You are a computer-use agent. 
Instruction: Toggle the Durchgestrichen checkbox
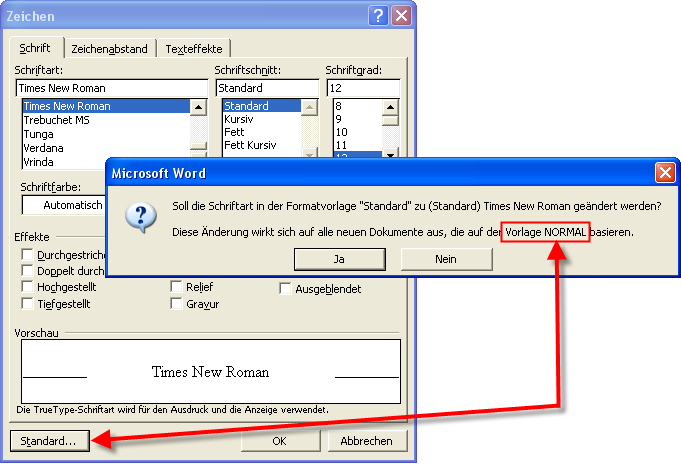27,254
